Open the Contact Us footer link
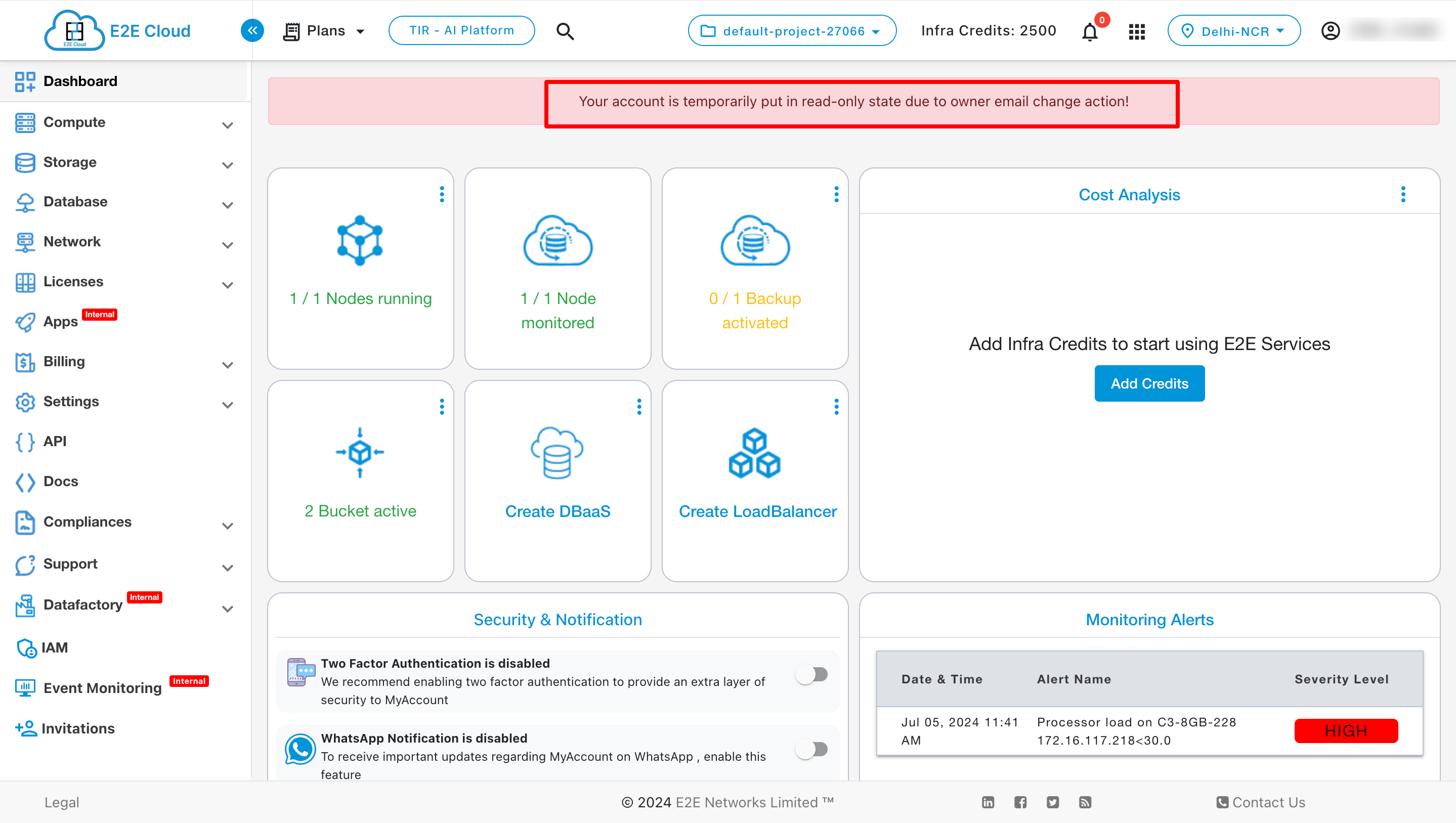The height and width of the screenshot is (823, 1456). click(x=1261, y=803)
